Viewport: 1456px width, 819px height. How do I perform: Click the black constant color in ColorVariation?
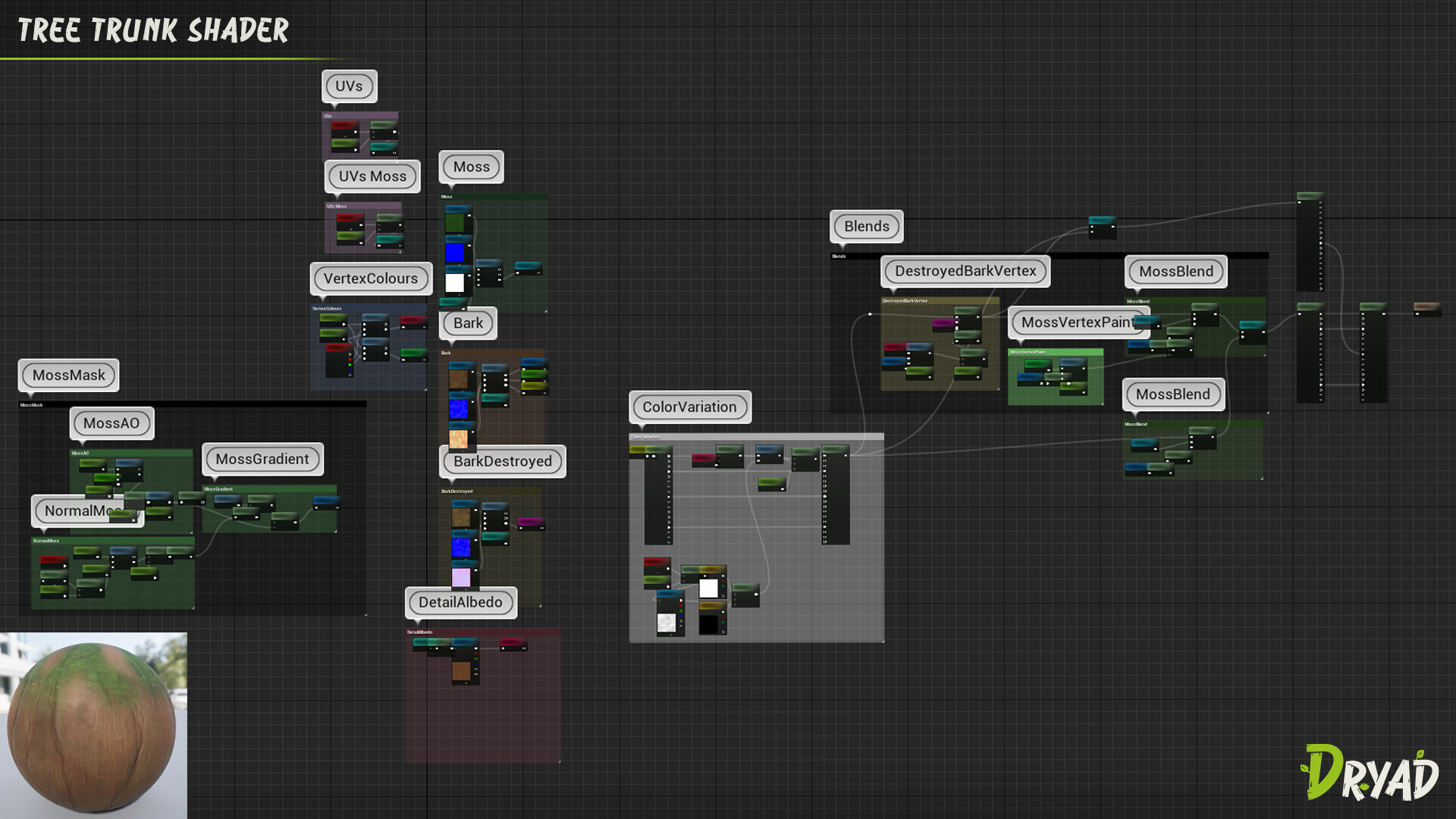click(x=708, y=624)
